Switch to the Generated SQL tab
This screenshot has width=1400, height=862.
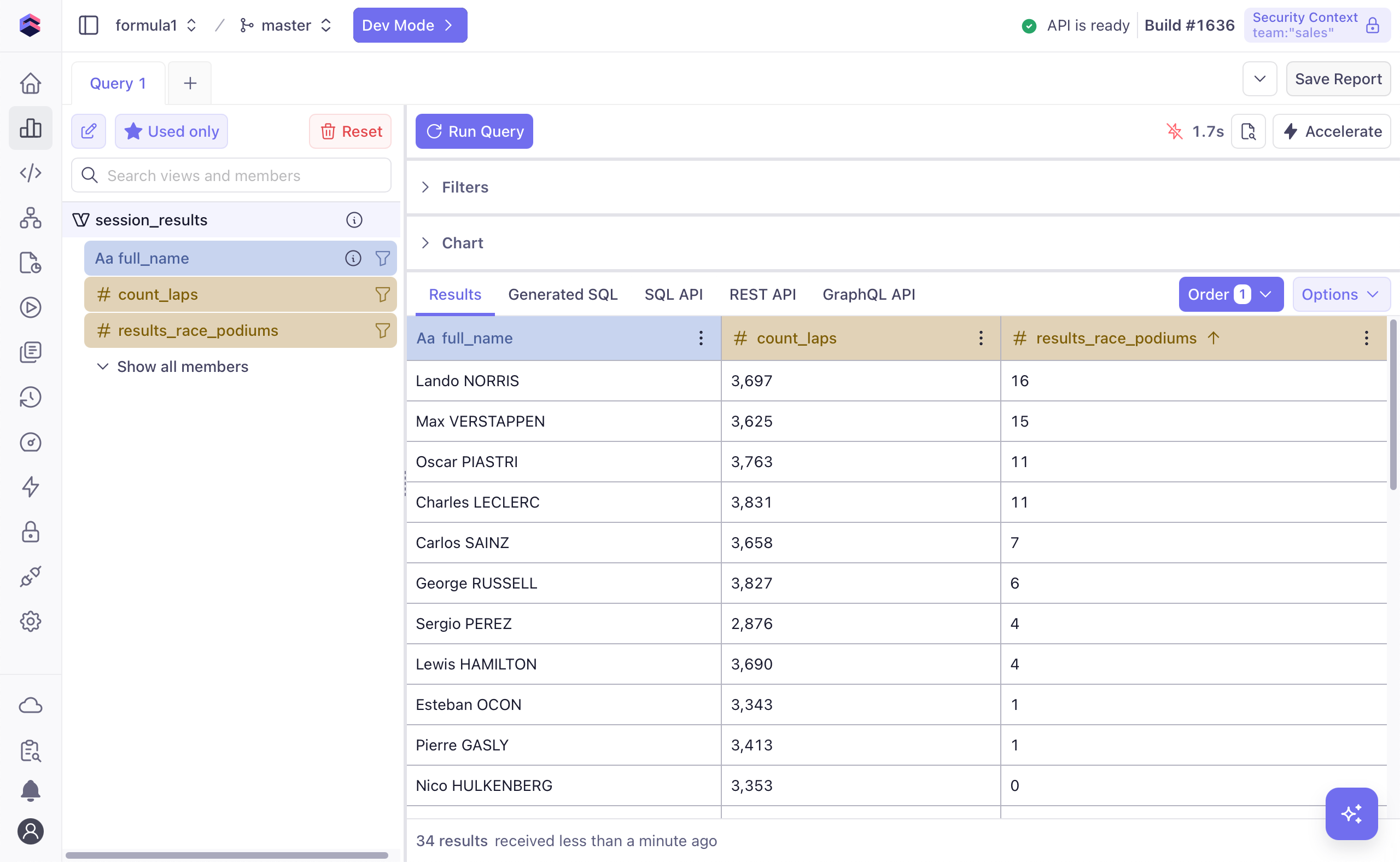pos(562,295)
